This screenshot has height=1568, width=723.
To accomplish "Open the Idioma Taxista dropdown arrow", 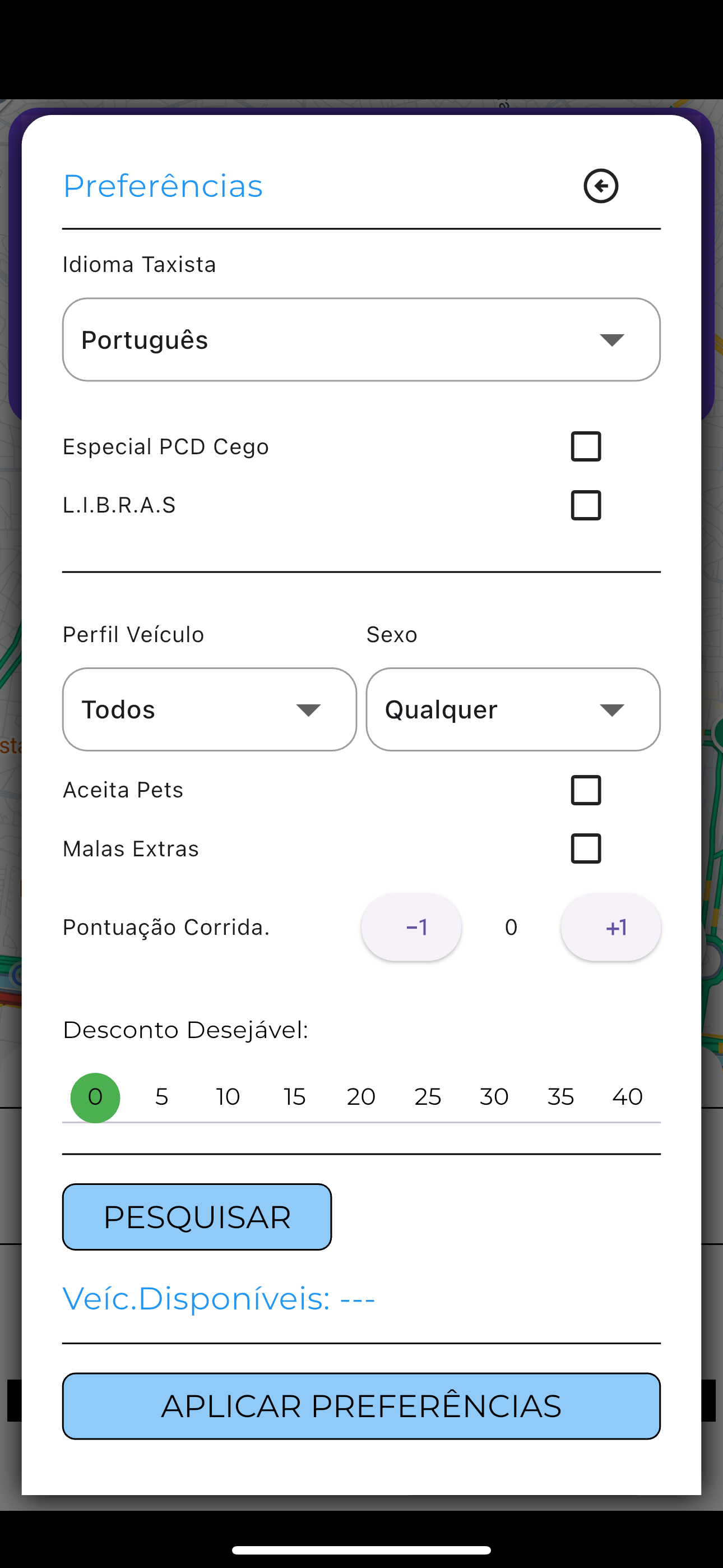I will click(x=611, y=340).
